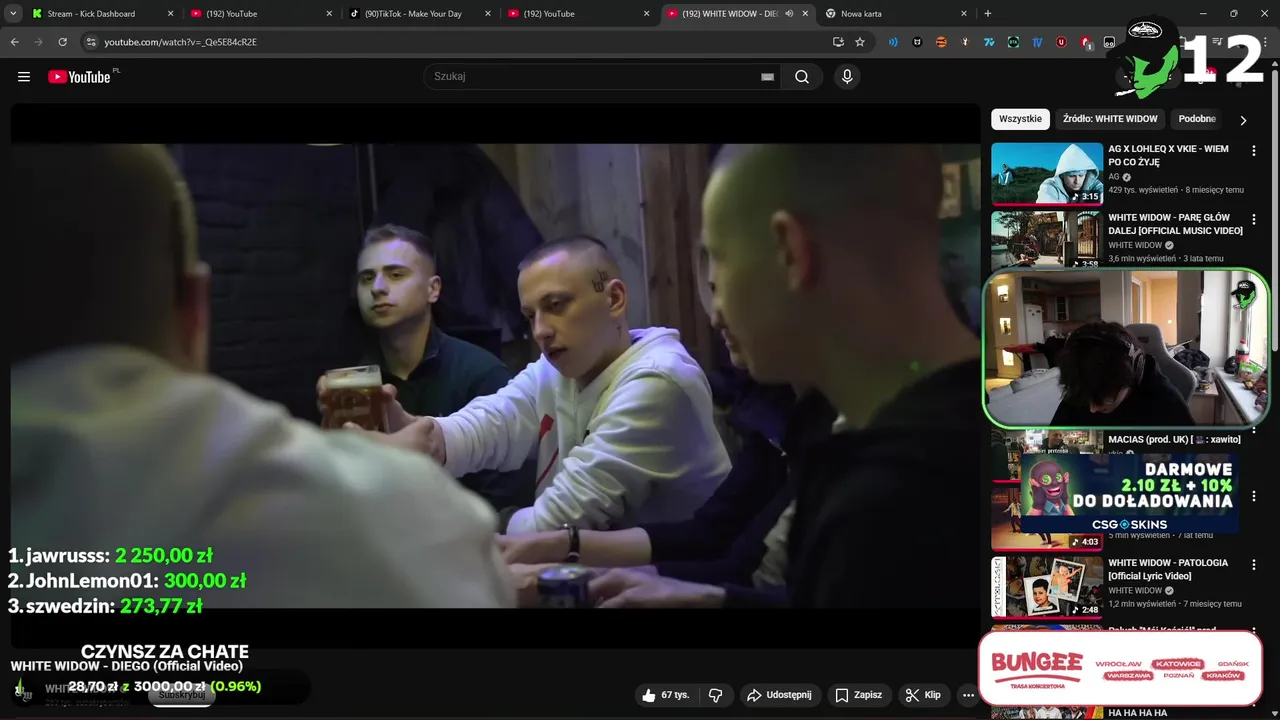Click the magnifier search button

[x=802, y=77]
